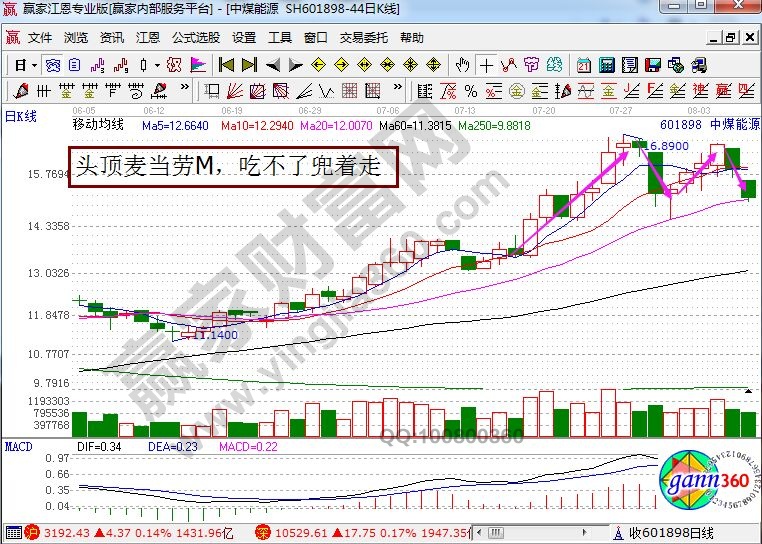Screen dimensions: 762x544
Task: Open the 公式选股 menu
Action: [196, 38]
